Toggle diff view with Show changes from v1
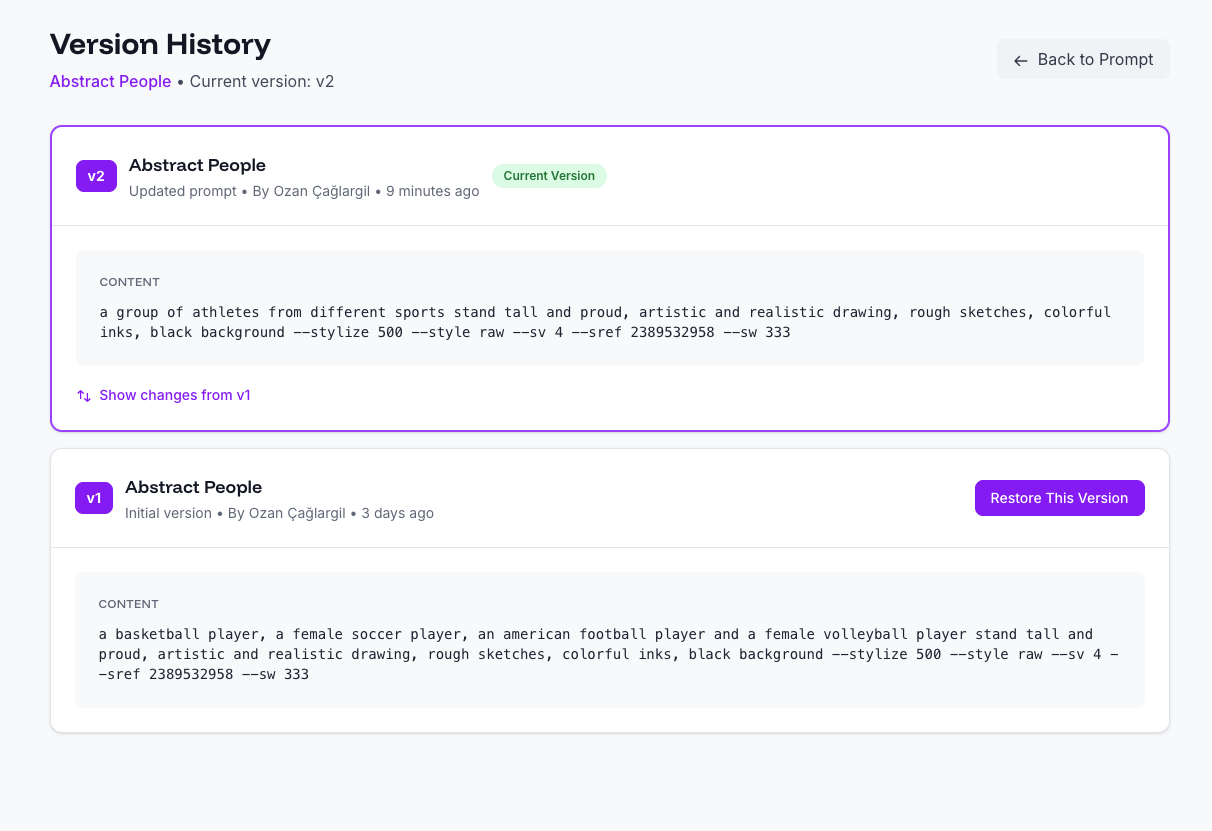Image resolution: width=1212 pixels, height=831 pixels. pyautogui.click(x=175, y=395)
